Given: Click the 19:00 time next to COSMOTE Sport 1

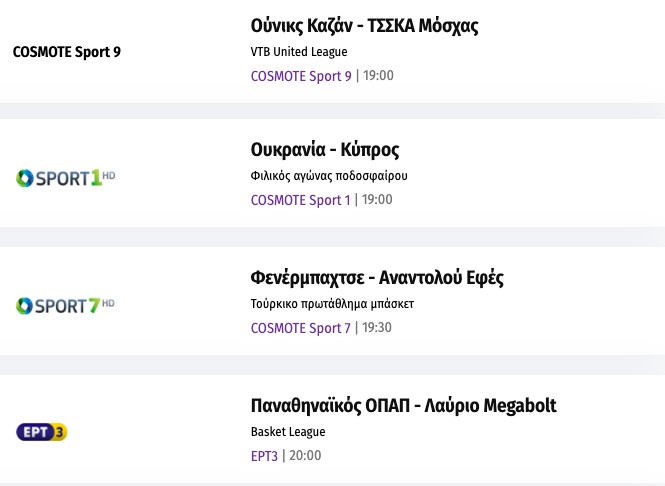Looking at the screenshot, I should pyautogui.click(x=378, y=200).
